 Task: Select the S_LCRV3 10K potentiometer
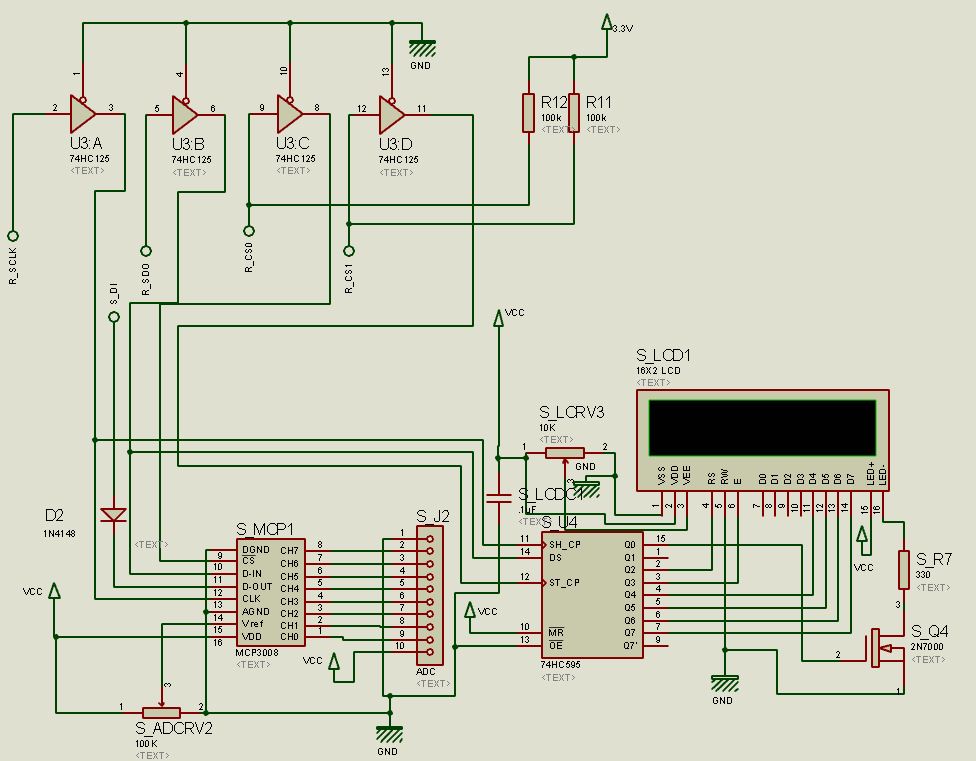click(565, 453)
